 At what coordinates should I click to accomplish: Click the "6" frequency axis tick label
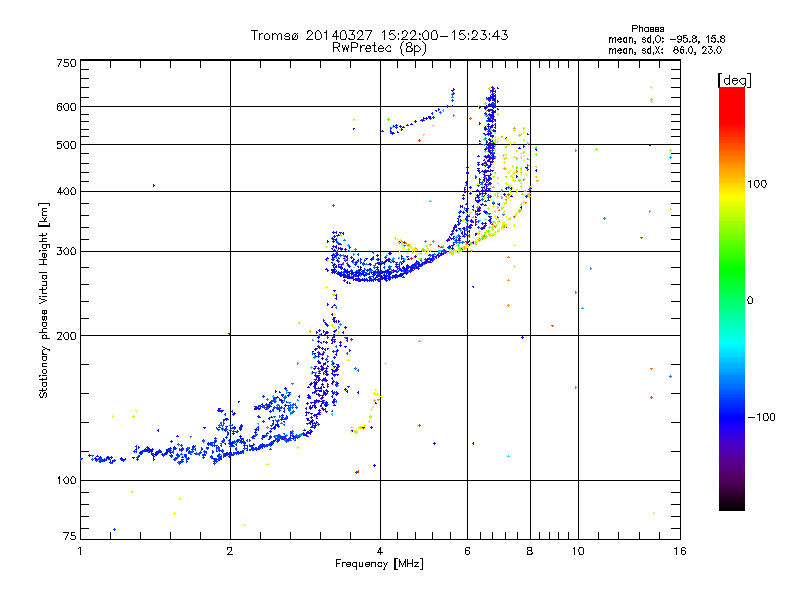coord(467,551)
